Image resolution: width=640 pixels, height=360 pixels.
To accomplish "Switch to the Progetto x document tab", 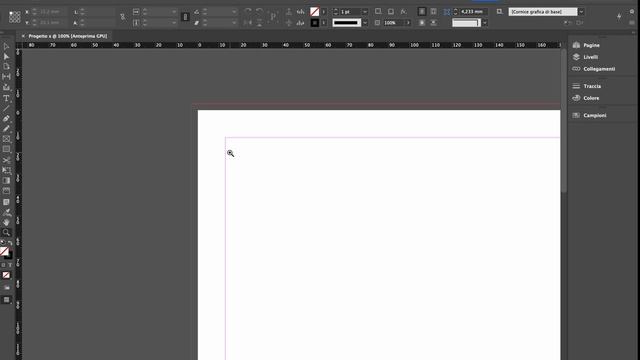I will (x=68, y=36).
